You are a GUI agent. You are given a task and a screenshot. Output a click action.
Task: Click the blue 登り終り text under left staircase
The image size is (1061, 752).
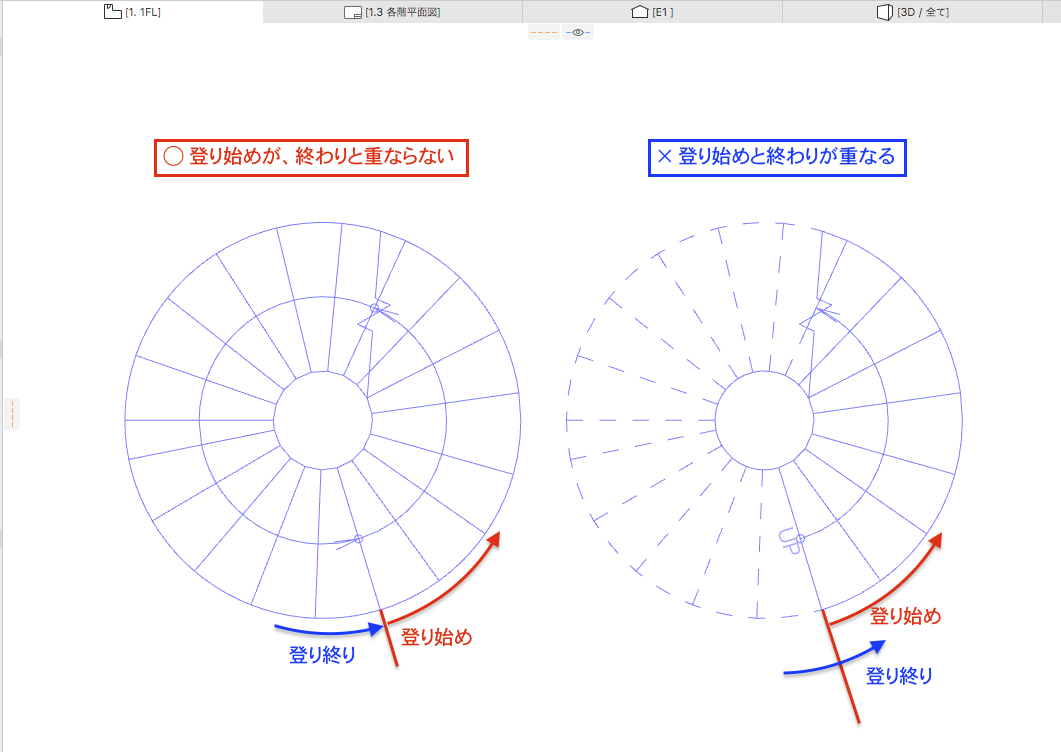pos(322,656)
